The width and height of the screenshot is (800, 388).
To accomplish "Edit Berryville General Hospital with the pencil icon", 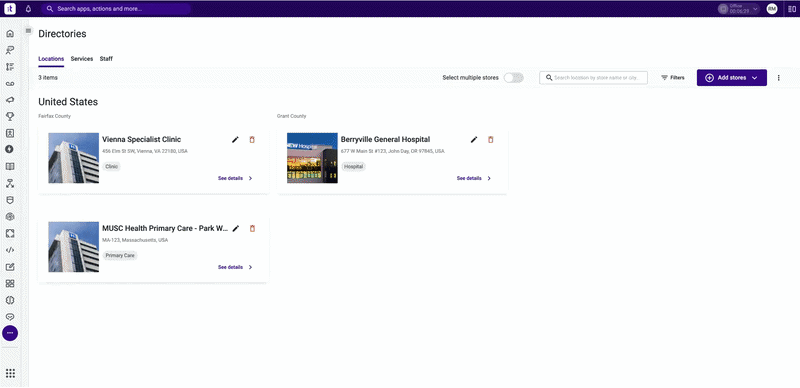I will (474, 139).
